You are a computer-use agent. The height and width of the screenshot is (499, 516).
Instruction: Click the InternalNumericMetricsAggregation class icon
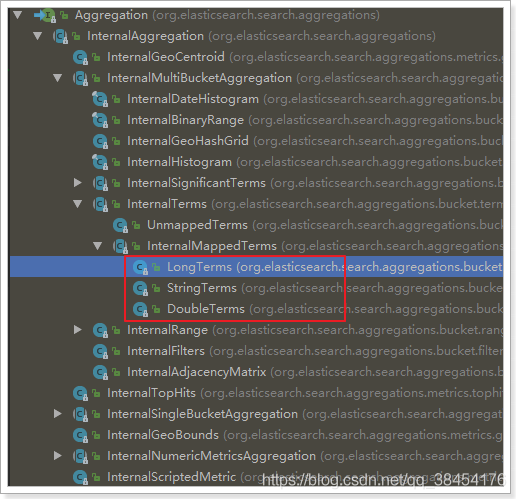81,456
